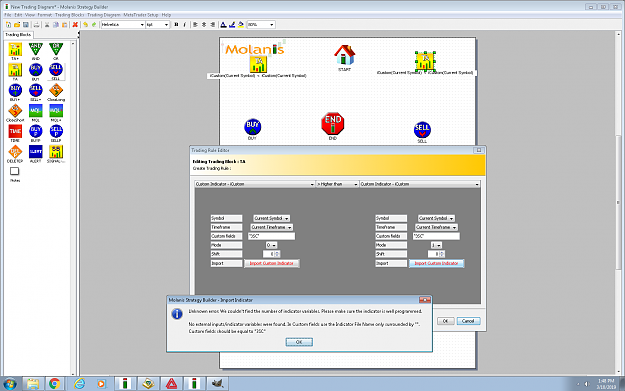
Task: Select the SELLP pending order block
Action: click(x=56, y=131)
